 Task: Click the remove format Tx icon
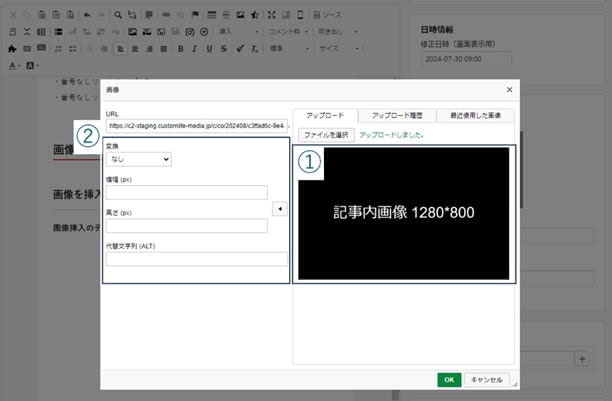tap(254, 48)
